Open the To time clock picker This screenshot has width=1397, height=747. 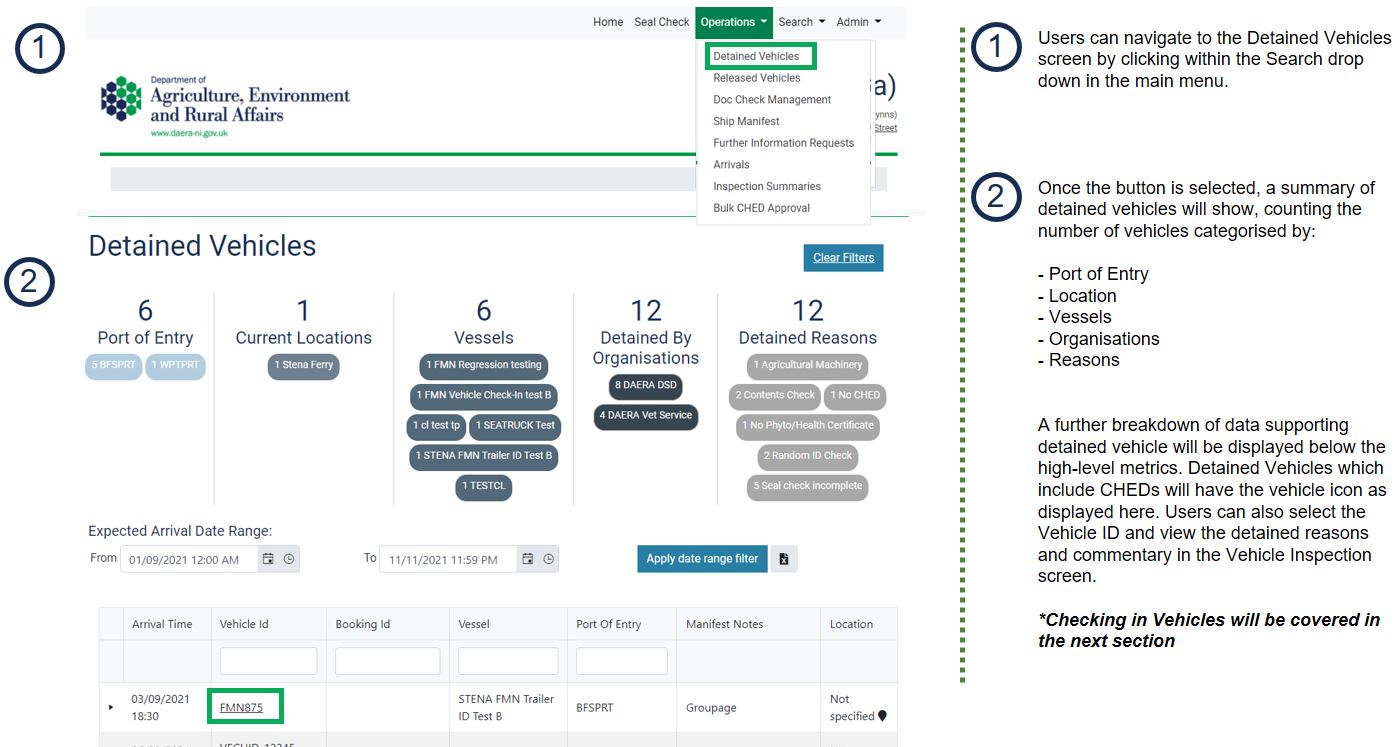click(x=548, y=559)
